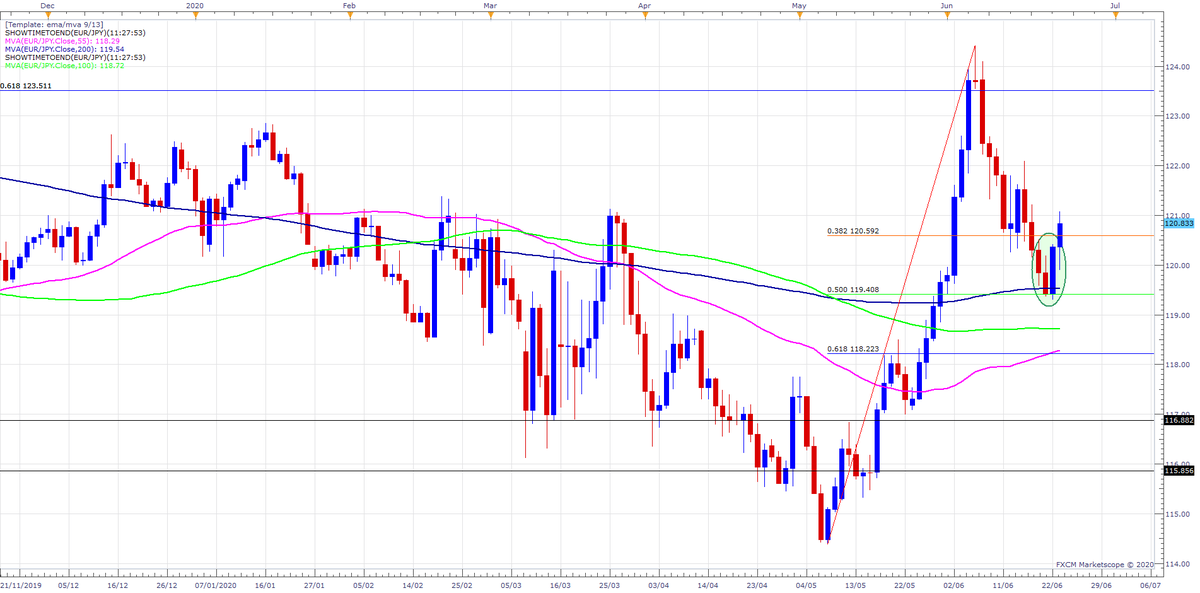The width and height of the screenshot is (1200, 593).
Task: Select the orange 2020 year marker arrow
Action: [x=196, y=15]
